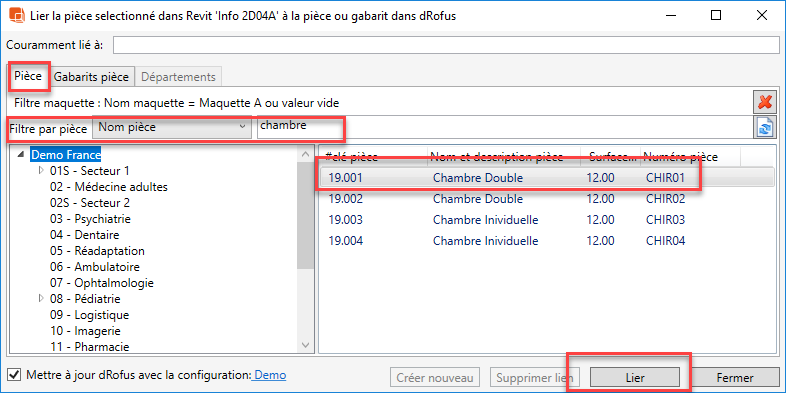Select room row 19.003 Chambre Inividuelle
This screenshot has width=786, height=393.
(x=546, y=220)
